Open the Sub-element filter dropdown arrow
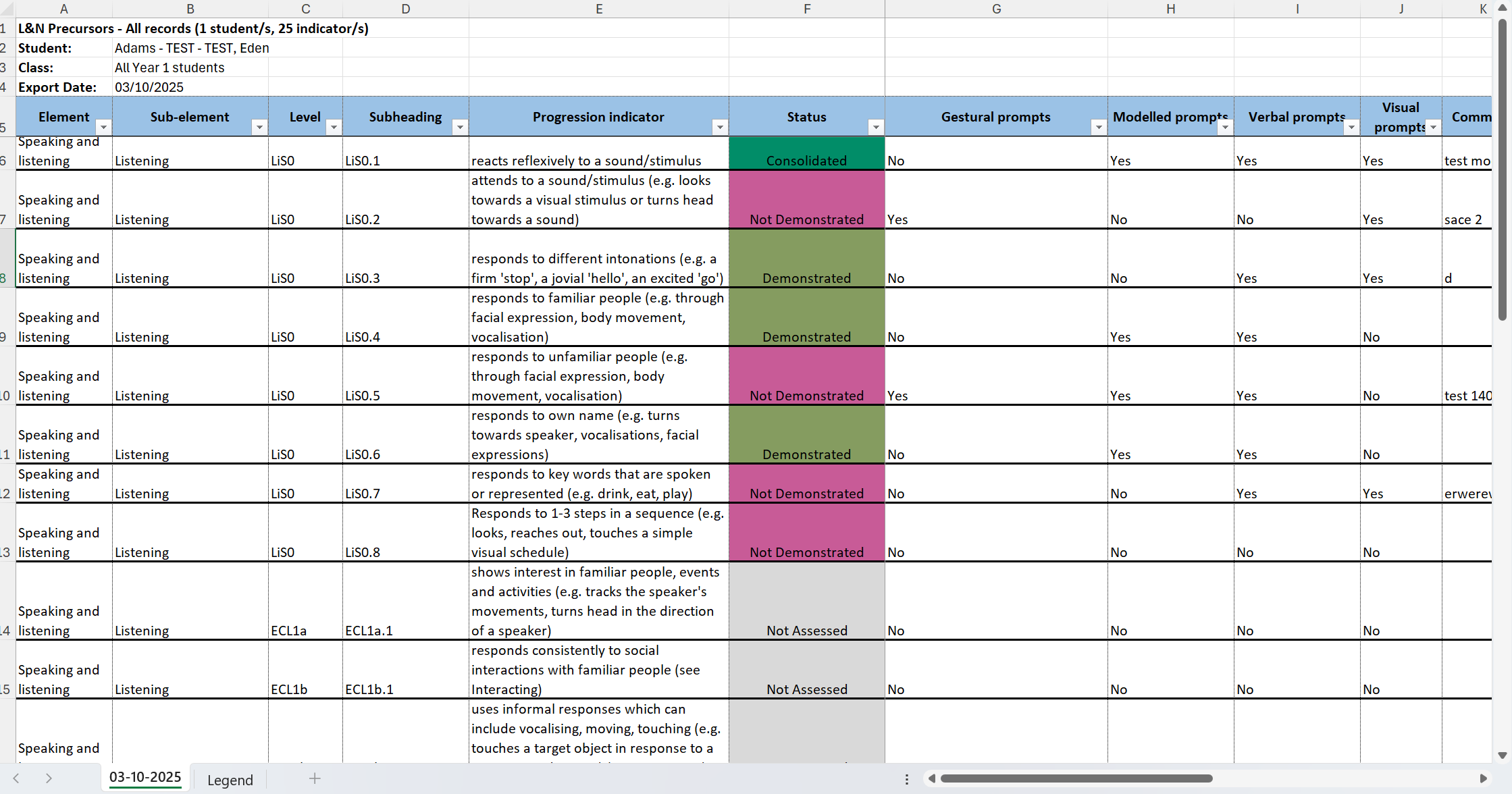The width and height of the screenshot is (1512, 794). click(259, 127)
